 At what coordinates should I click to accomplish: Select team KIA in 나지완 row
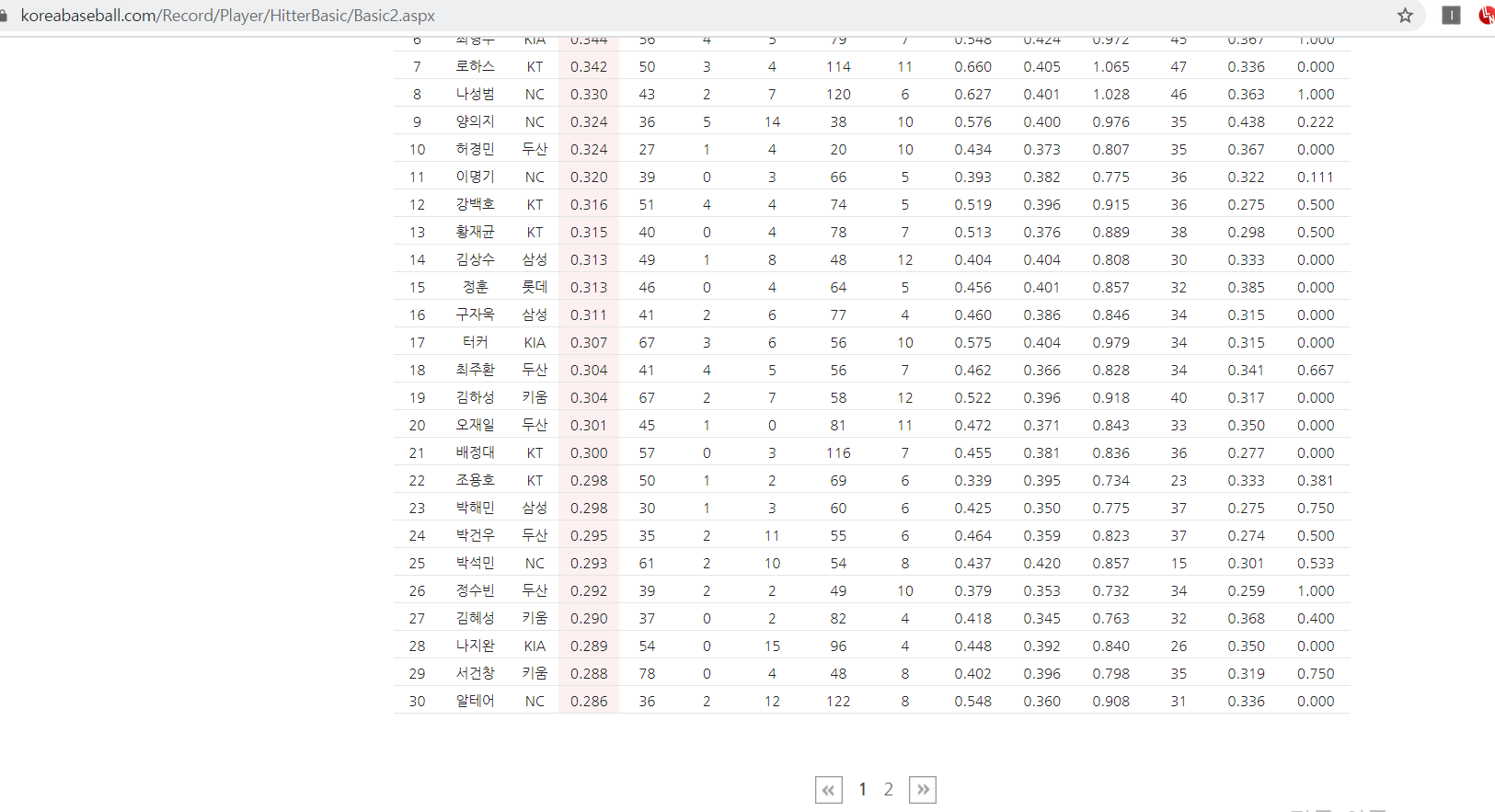coord(535,646)
